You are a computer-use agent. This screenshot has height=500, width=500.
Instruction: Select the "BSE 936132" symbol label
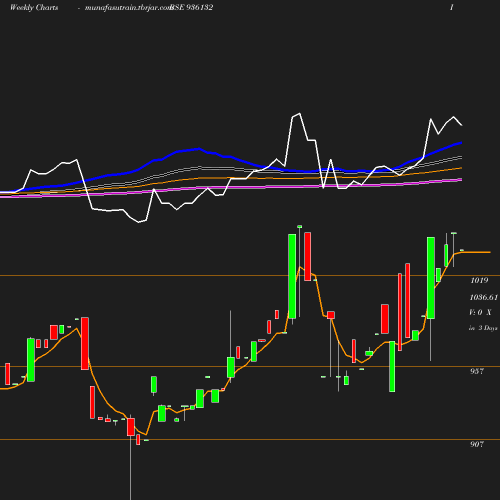[192, 8]
